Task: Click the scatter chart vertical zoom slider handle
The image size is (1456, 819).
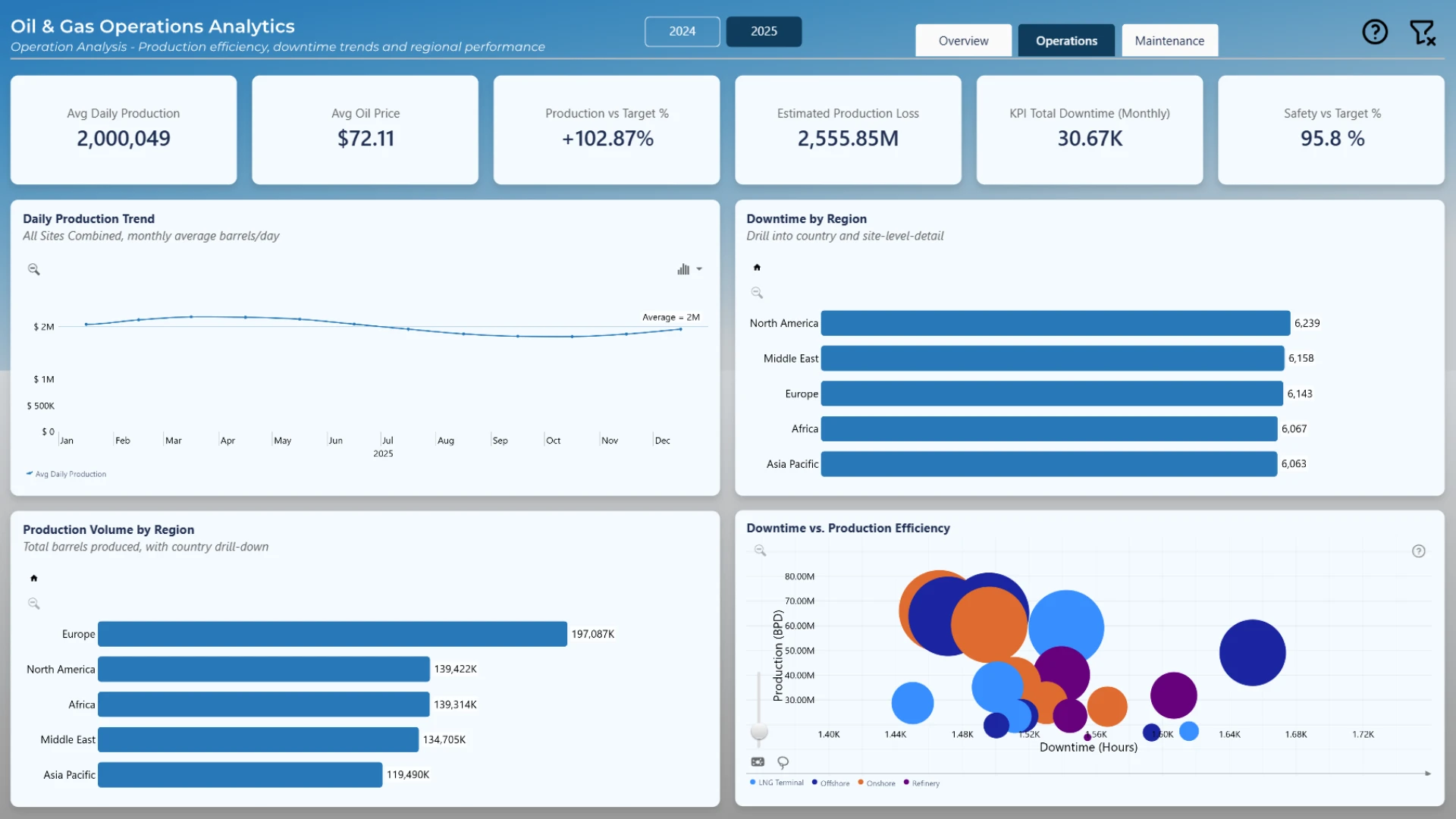Action: 759,732
